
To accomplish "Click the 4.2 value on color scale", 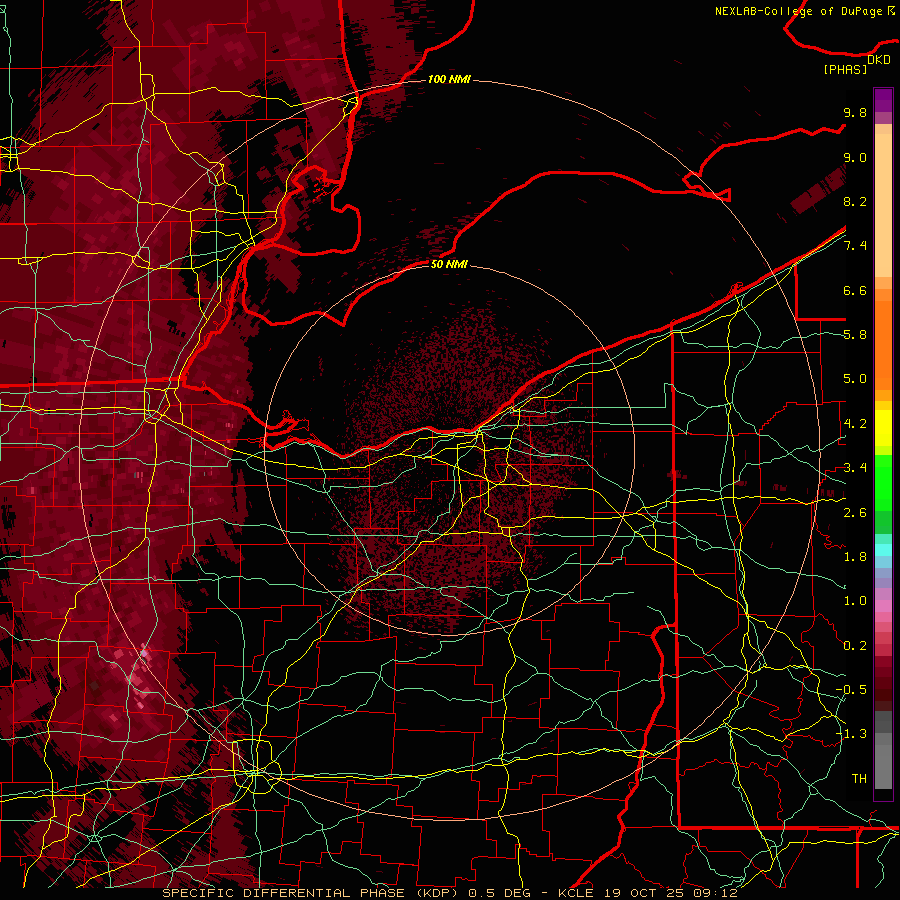I will pos(855,424).
